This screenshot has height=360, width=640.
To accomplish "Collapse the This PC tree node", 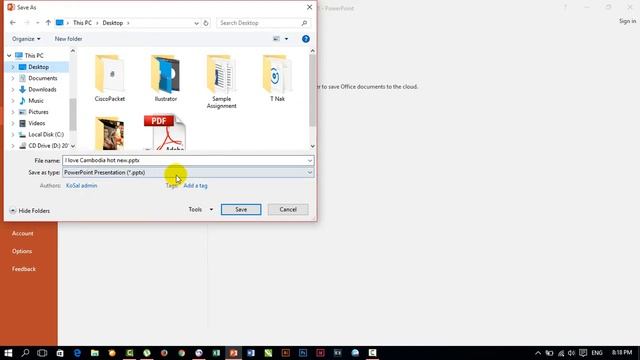I will pos(9,56).
